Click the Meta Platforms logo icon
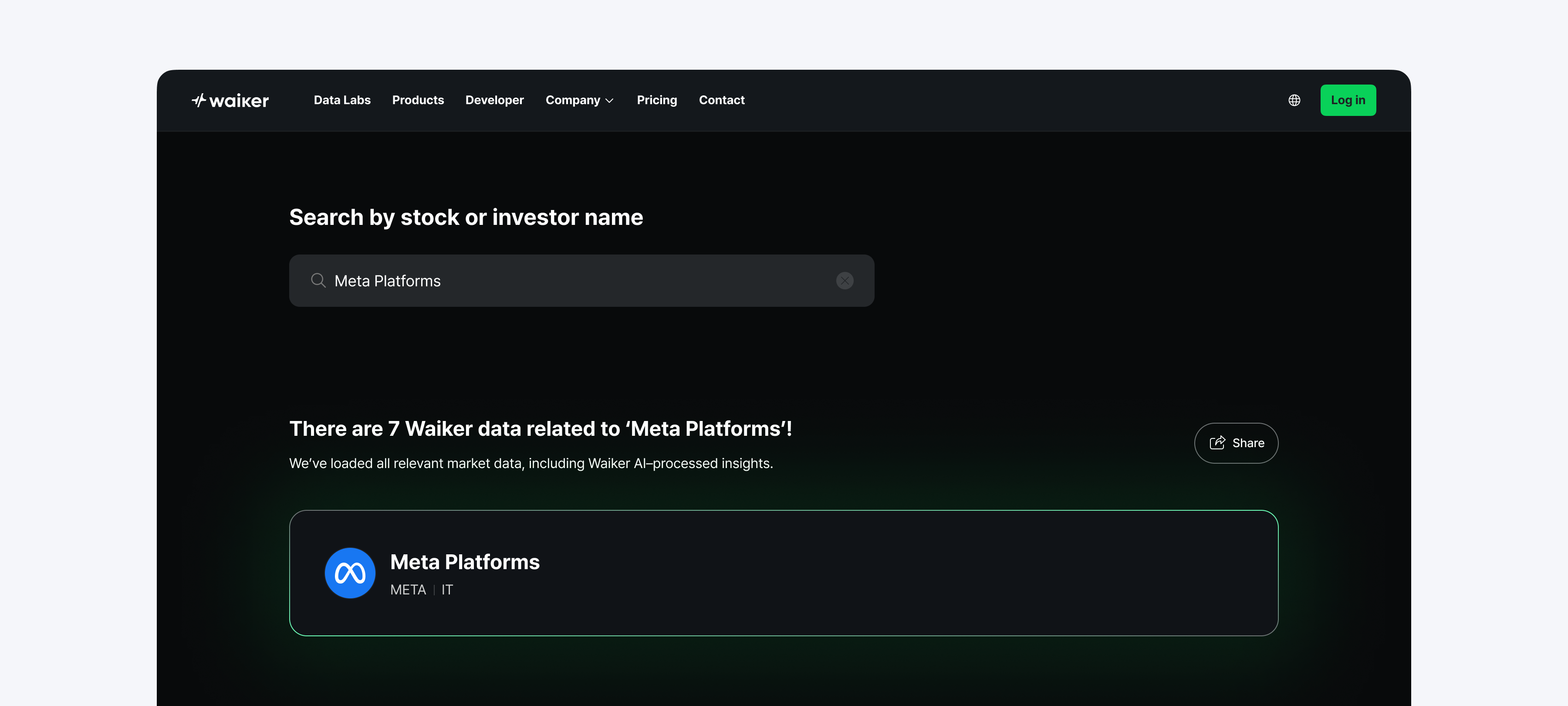The width and height of the screenshot is (1568, 706). click(x=350, y=573)
